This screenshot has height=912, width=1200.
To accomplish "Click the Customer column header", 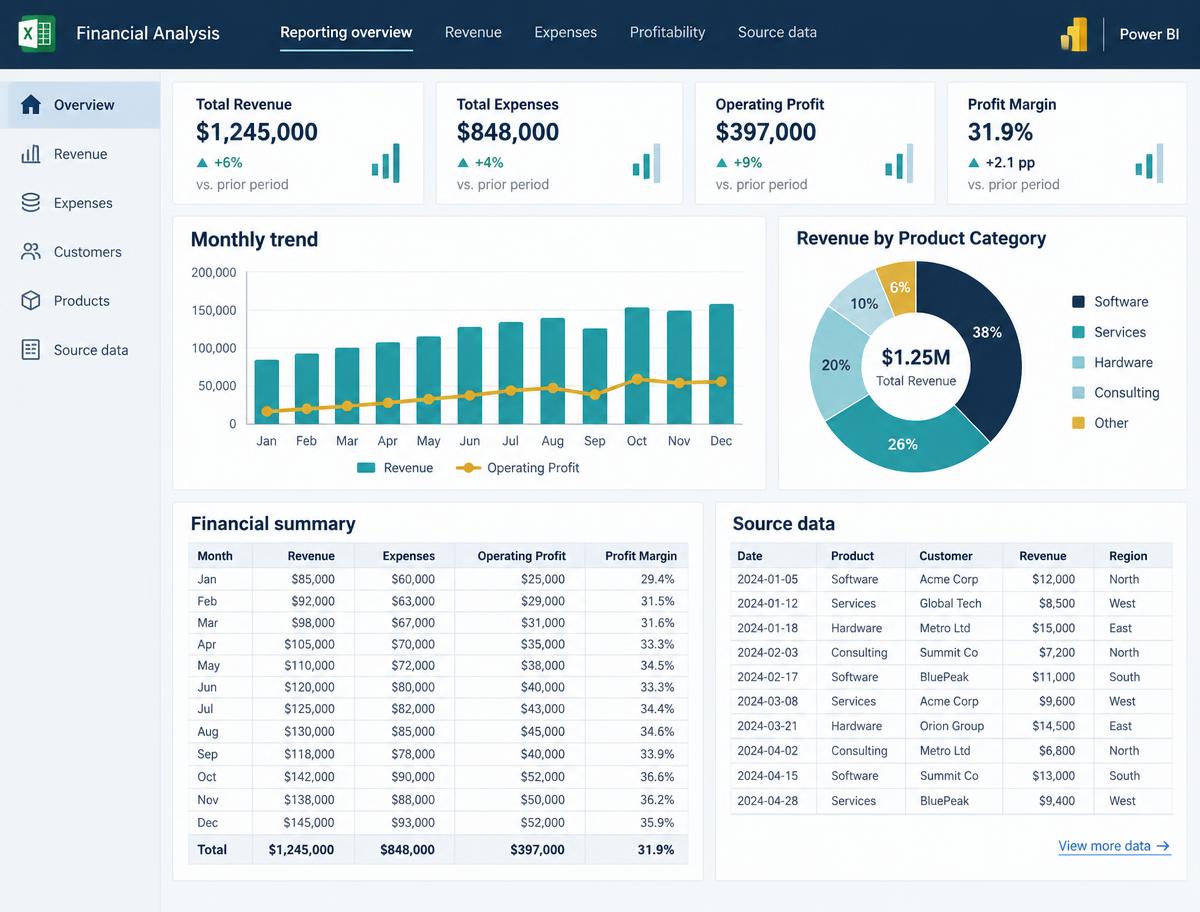I will coord(946,556).
